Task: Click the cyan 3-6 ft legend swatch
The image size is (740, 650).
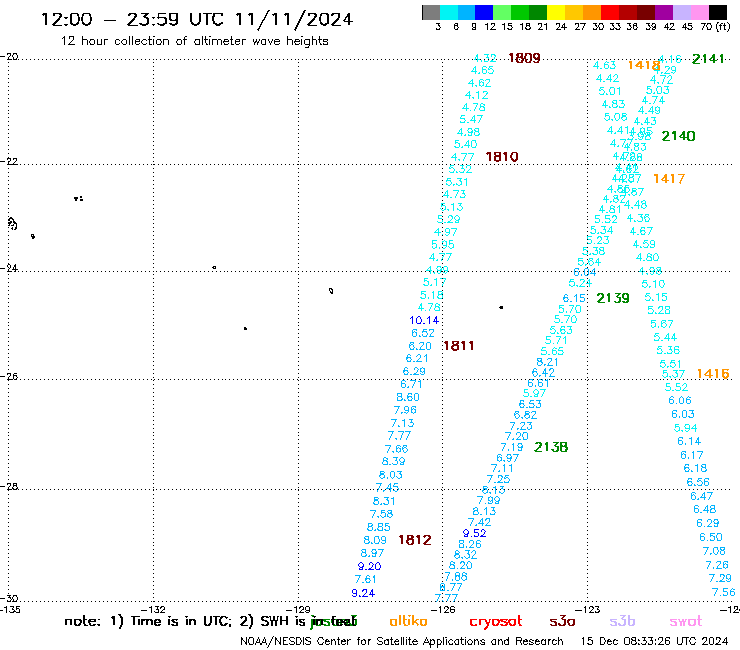Action: click(449, 12)
